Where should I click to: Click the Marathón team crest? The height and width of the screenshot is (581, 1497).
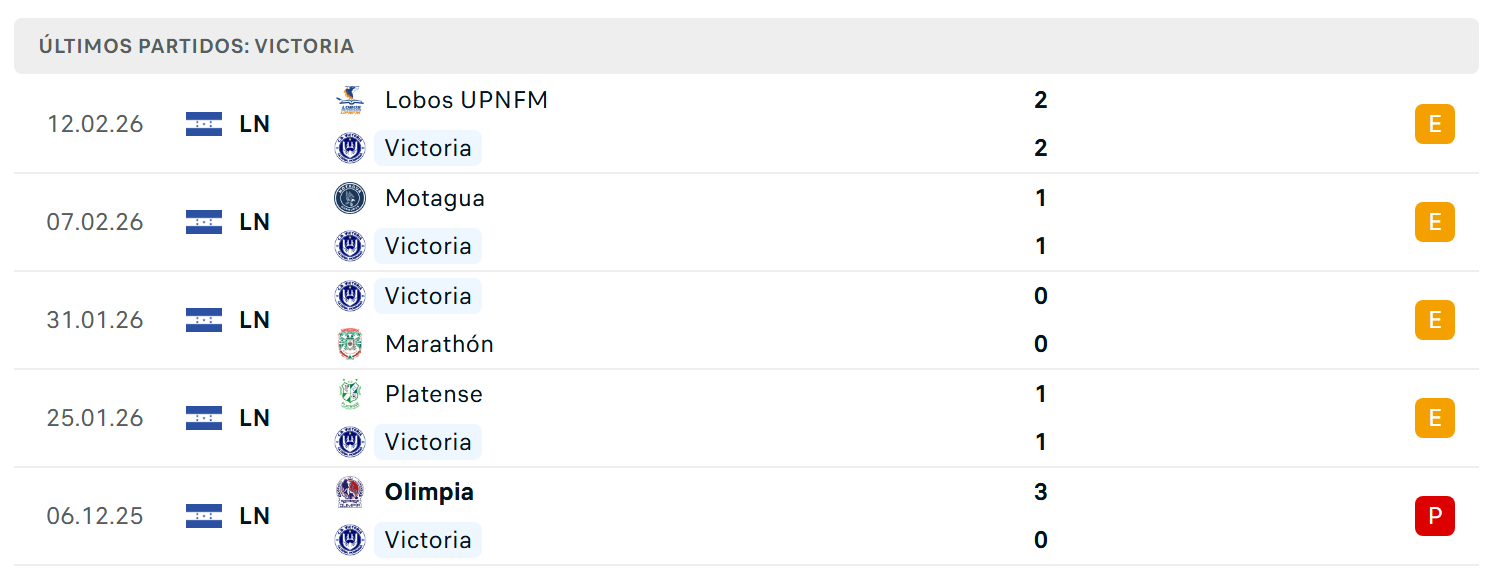pyautogui.click(x=349, y=344)
